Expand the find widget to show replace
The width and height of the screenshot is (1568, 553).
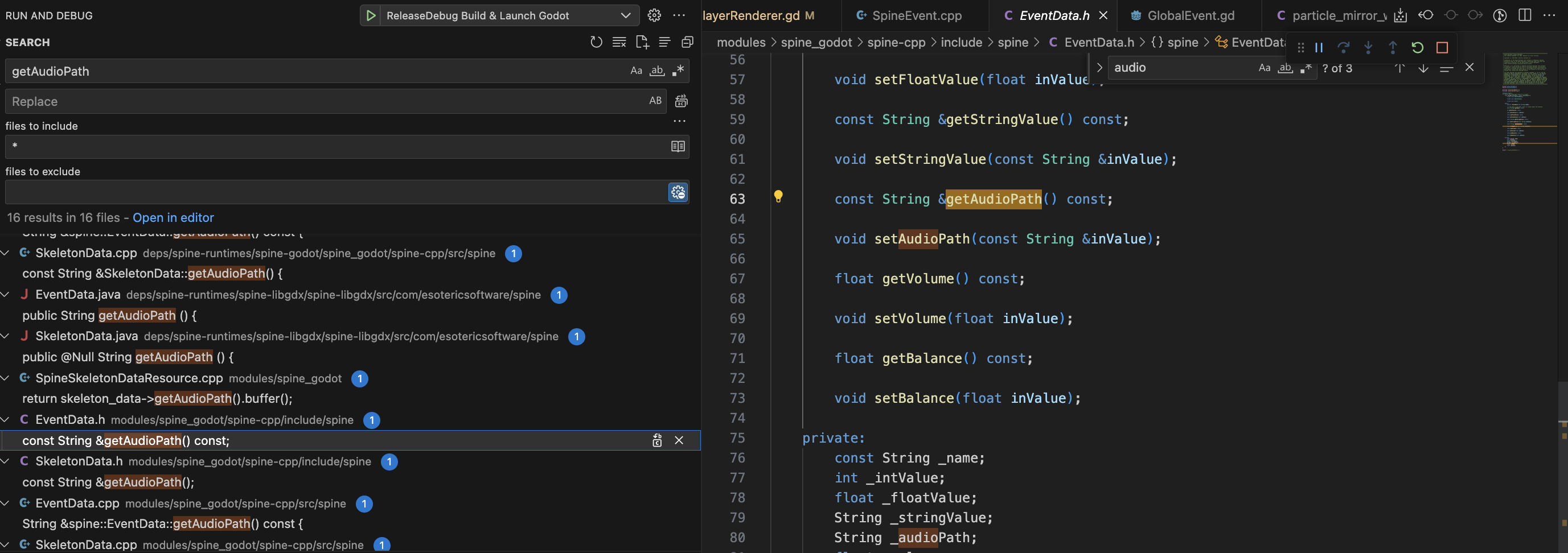pyautogui.click(x=1100, y=68)
